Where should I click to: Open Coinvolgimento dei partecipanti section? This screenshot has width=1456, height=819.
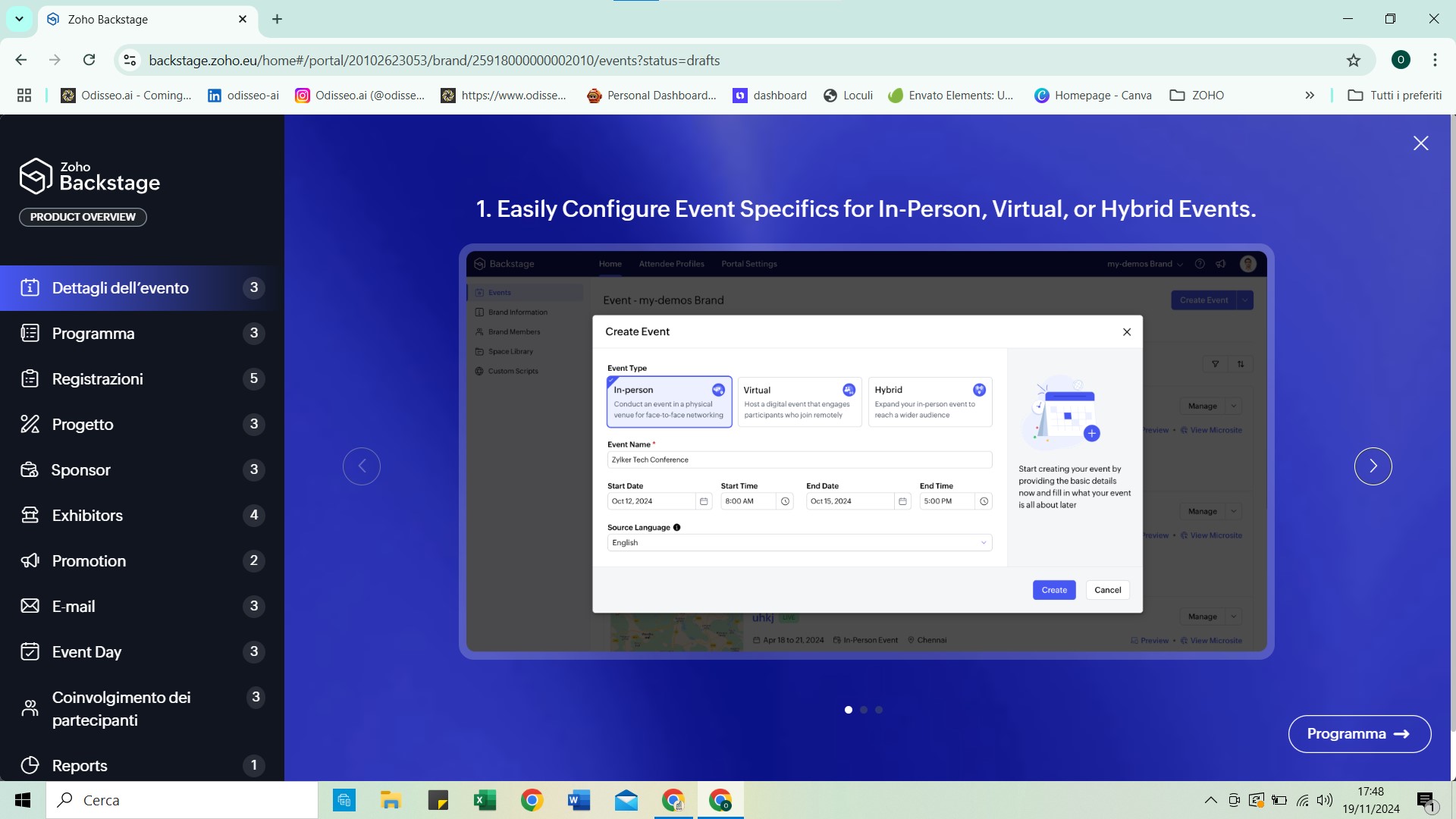pos(142,709)
